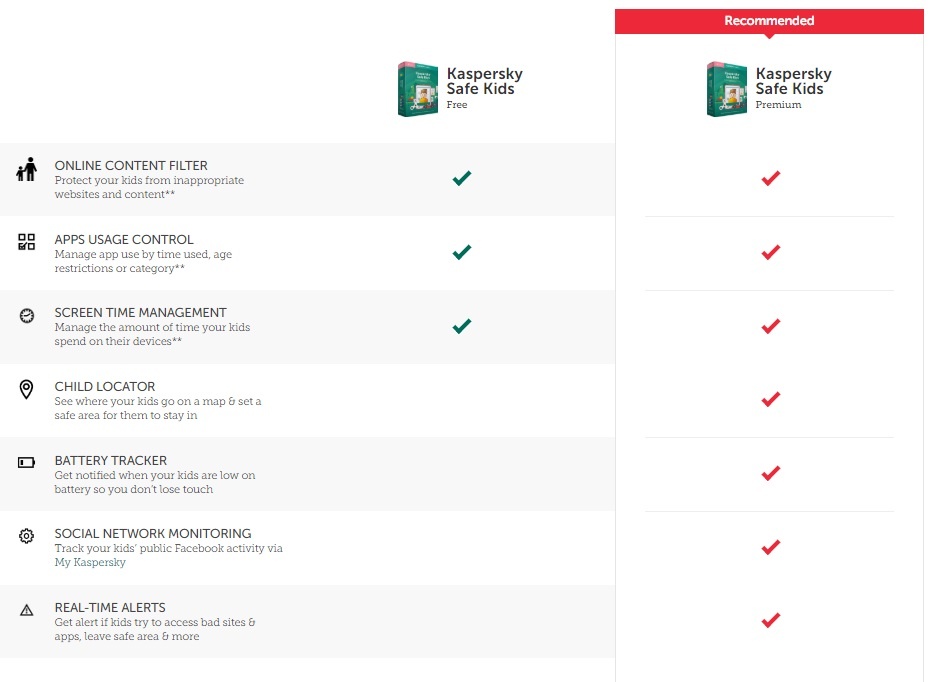Click the Screen Time Management clock icon

(x=27, y=315)
